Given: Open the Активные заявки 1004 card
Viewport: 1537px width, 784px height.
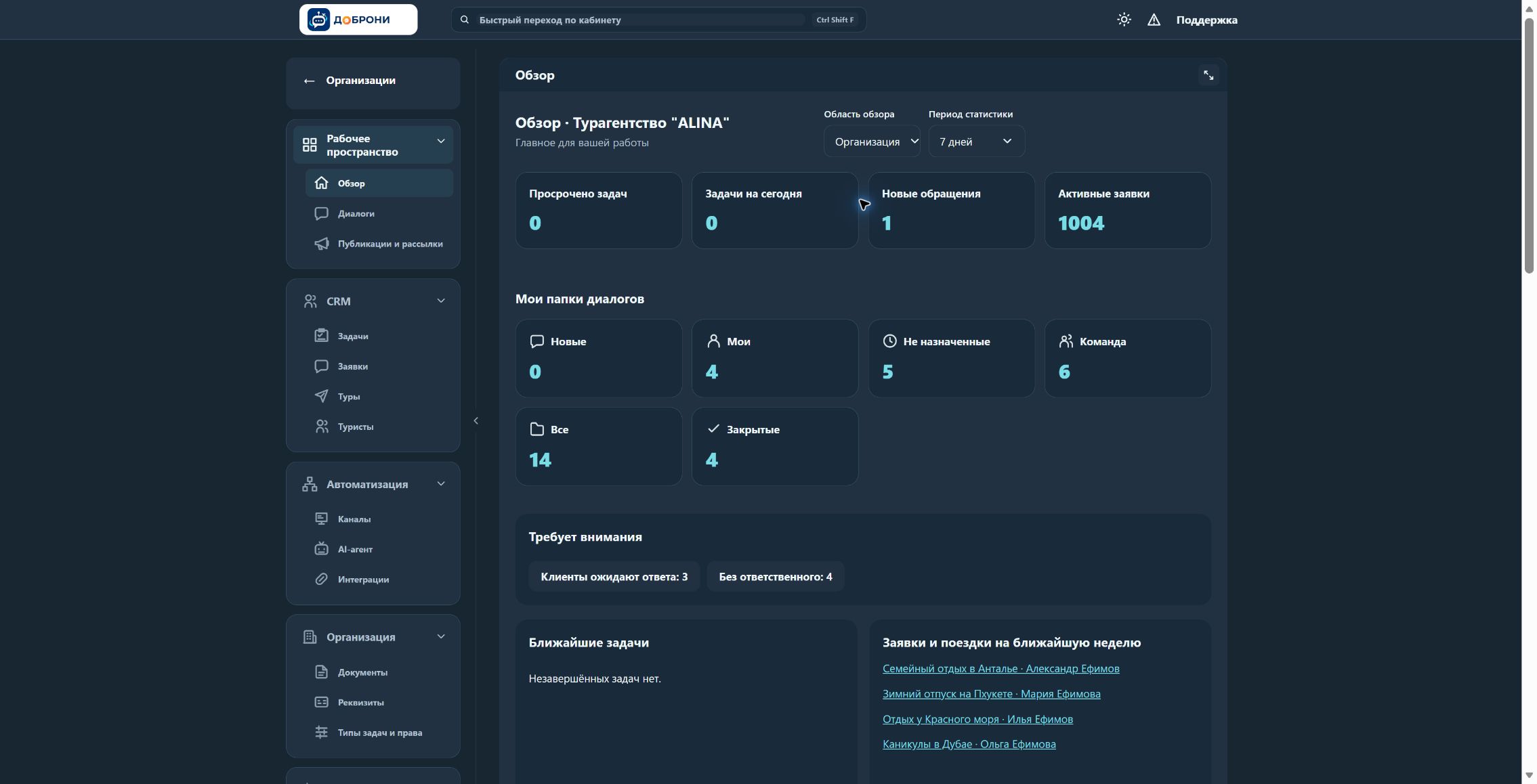Looking at the screenshot, I should tap(1127, 210).
